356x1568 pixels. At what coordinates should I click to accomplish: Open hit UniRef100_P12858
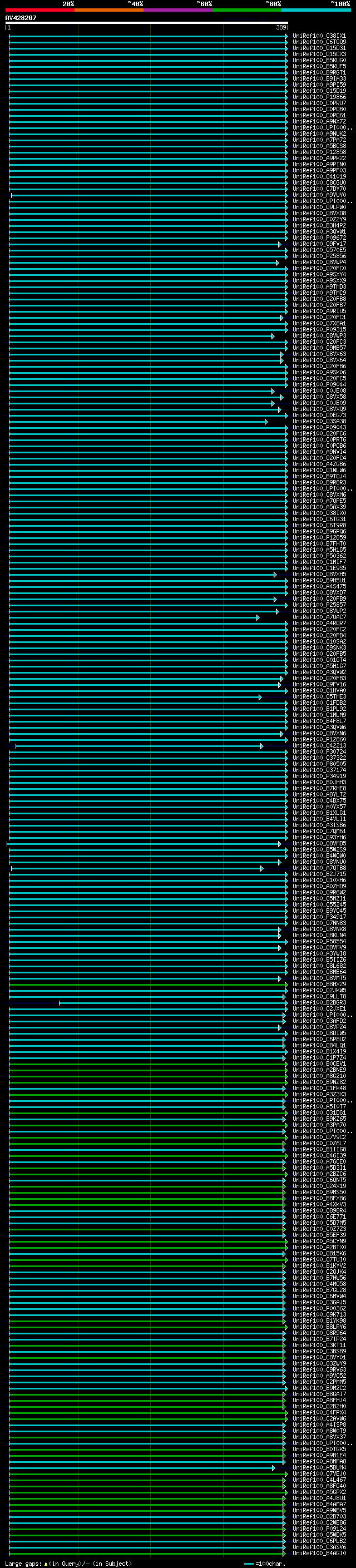319,152
